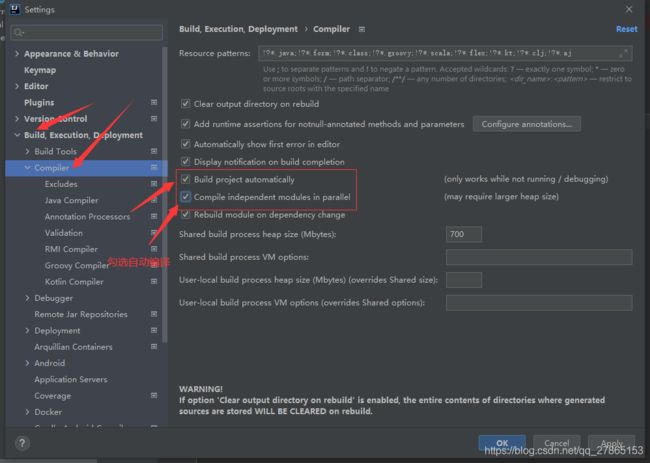This screenshot has height=463, width=650.
Task: Click the settings search field
Action: click(x=87, y=32)
